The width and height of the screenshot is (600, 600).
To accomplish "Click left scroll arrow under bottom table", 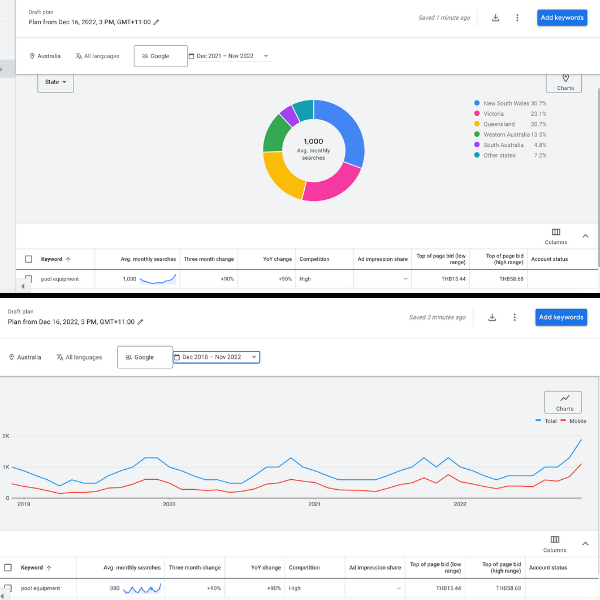I will tap(2, 595).
